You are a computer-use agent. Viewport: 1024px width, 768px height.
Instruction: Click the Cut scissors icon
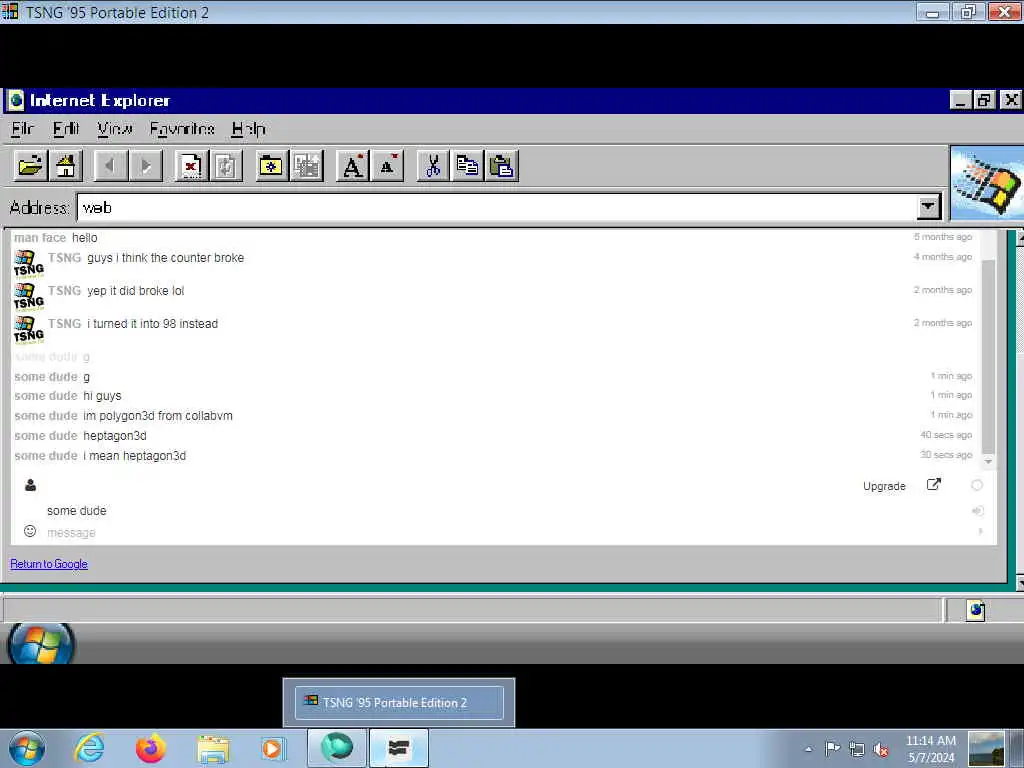432,166
